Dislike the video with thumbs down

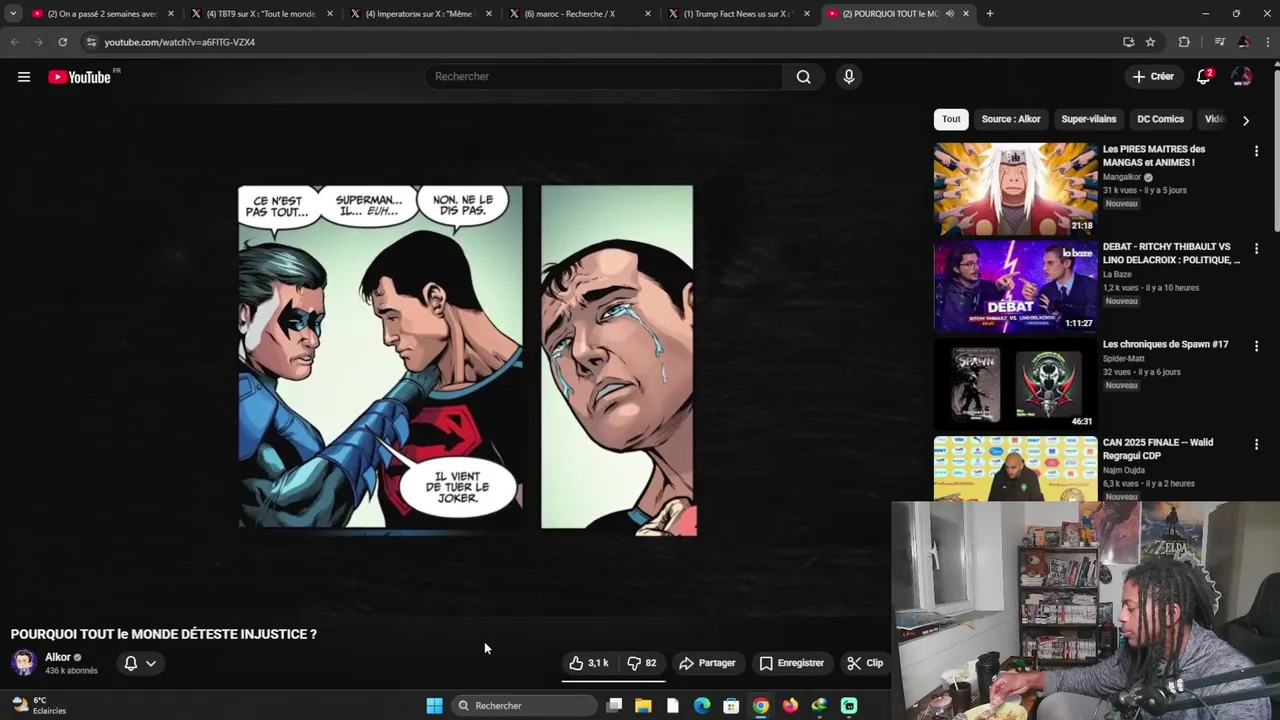click(641, 663)
